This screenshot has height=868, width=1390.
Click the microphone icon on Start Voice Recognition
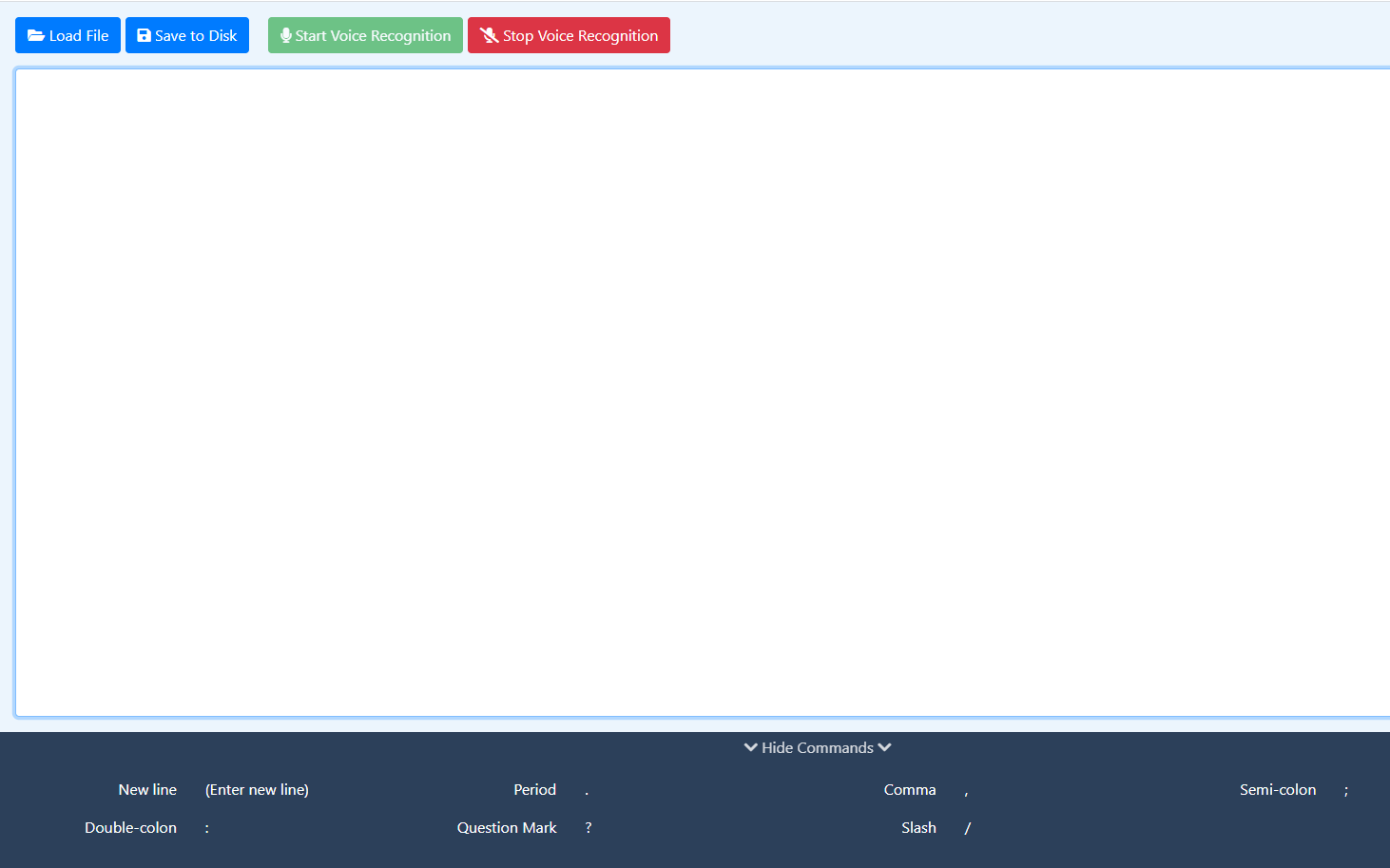pos(285,35)
